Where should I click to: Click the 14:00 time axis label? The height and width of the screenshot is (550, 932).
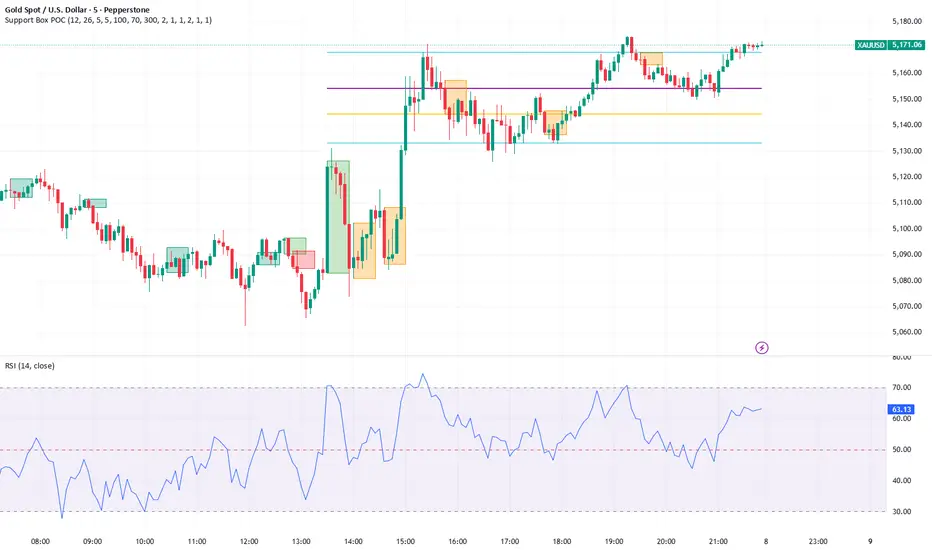pyautogui.click(x=353, y=541)
